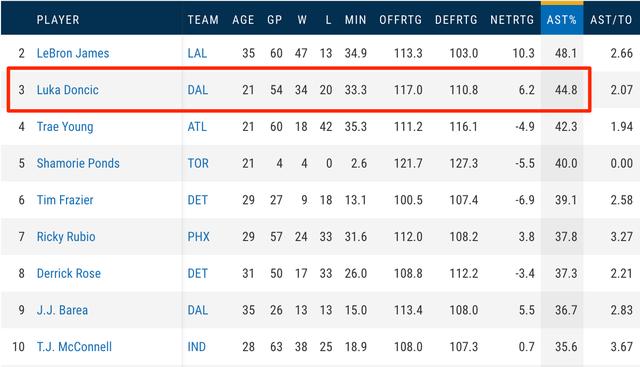640x367 pixels.
Task: Open Luka Doncic player profile
Action: pos(68,90)
